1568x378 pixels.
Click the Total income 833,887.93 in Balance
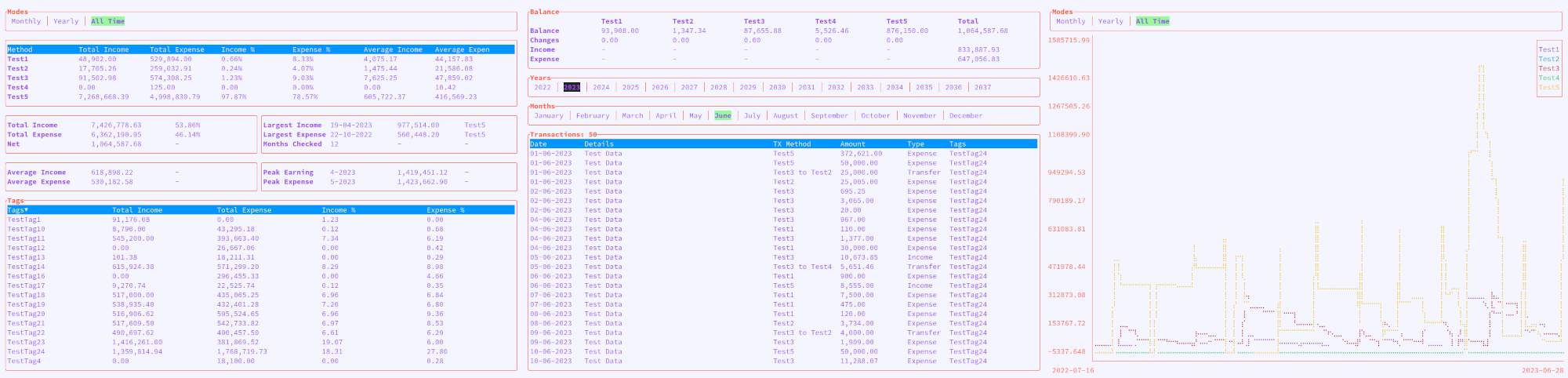978,49
